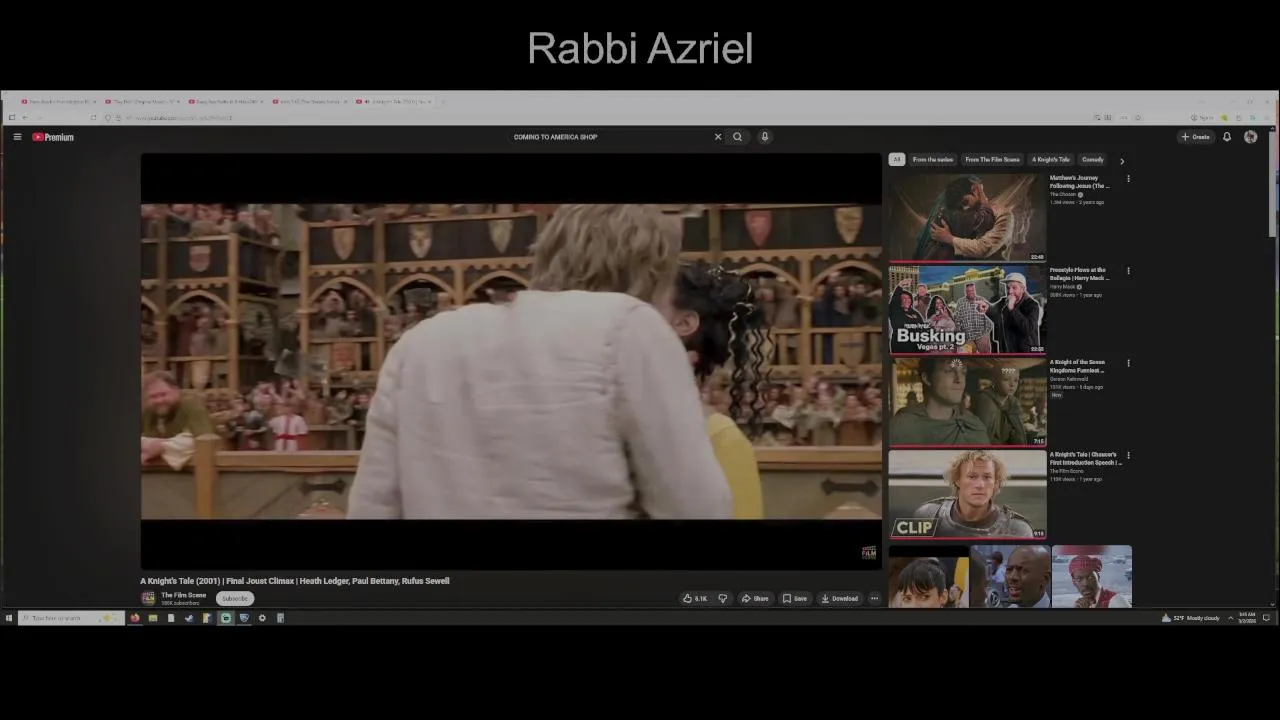Open the 'Busking Vegas pt. 2' thumbnail
The image size is (1280, 720).
(x=967, y=309)
